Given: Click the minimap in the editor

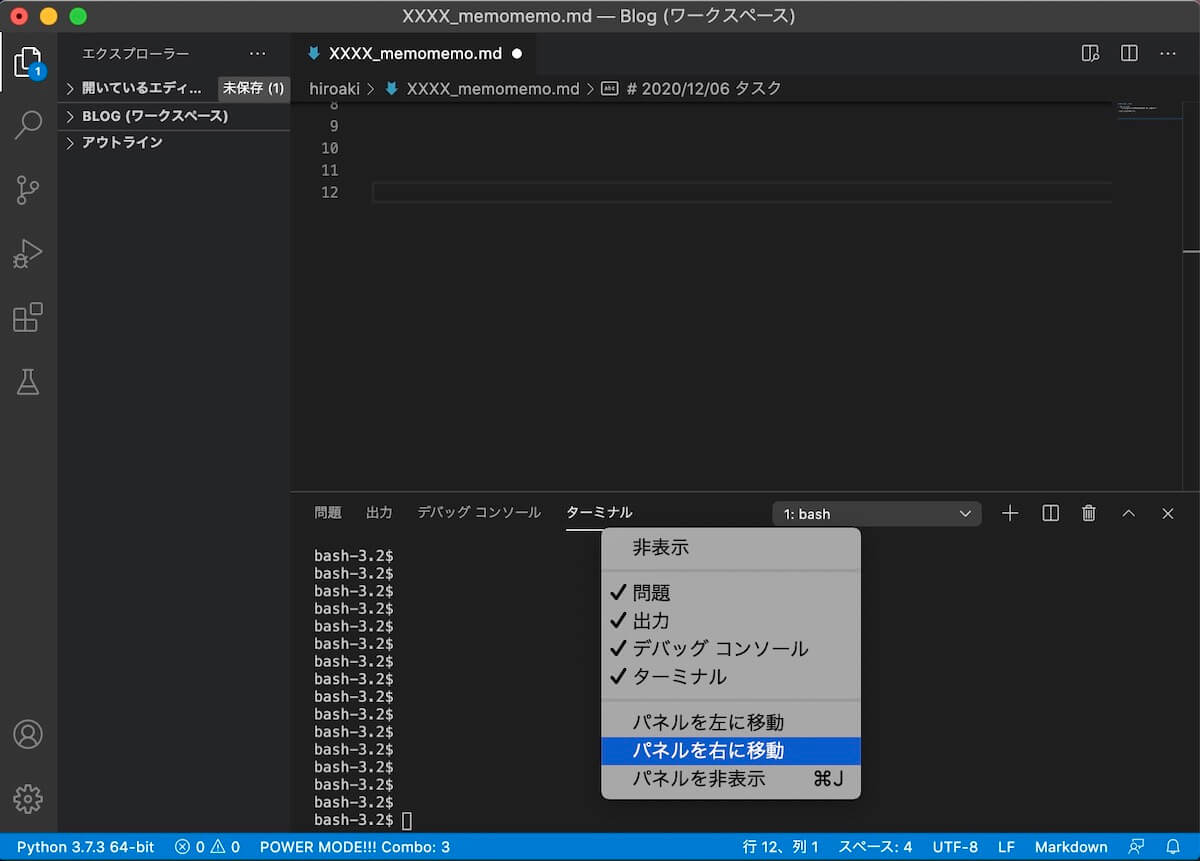Looking at the screenshot, I should point(1149,110).
